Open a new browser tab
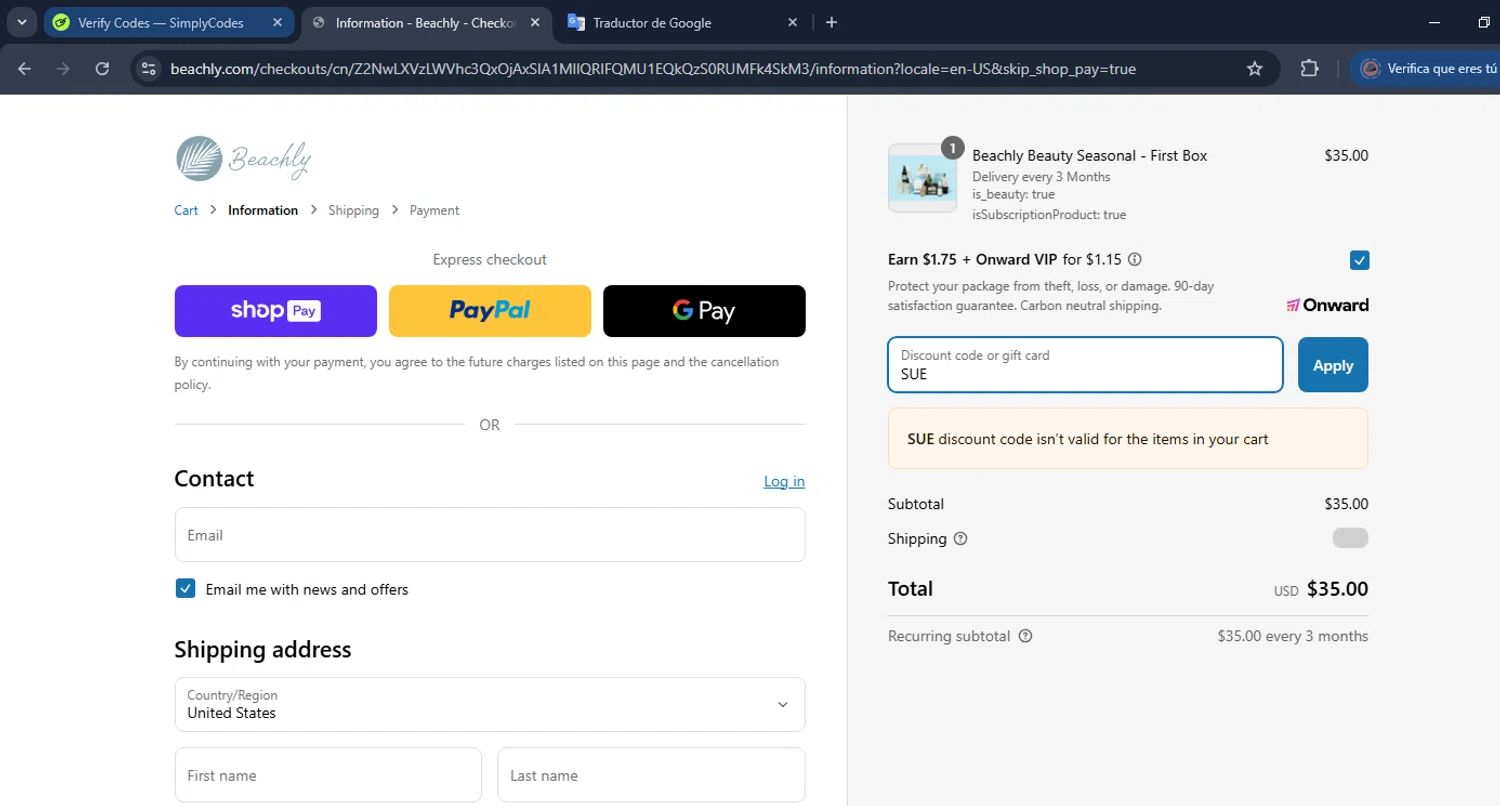Screen dimensions: 1500x806 (x=831, y=22)
